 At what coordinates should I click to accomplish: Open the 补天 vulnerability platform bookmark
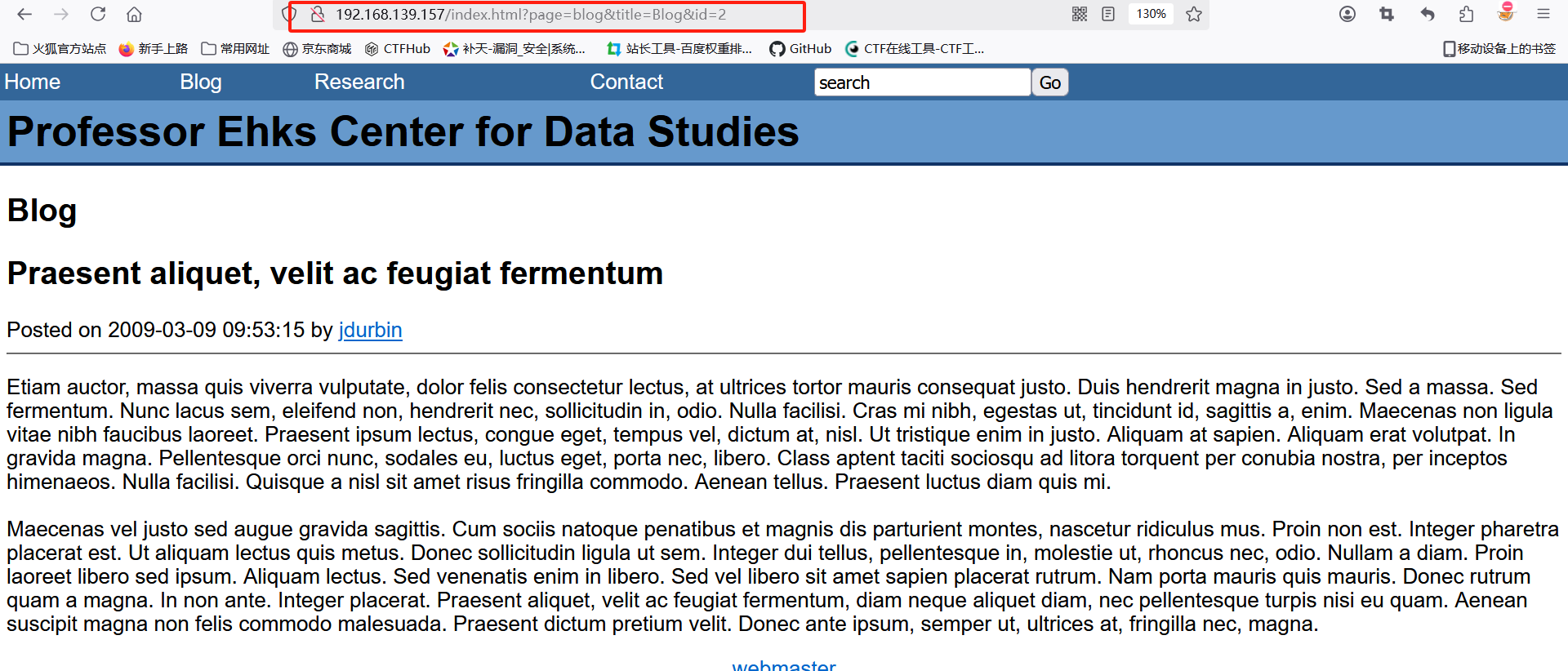click(514, 49)
